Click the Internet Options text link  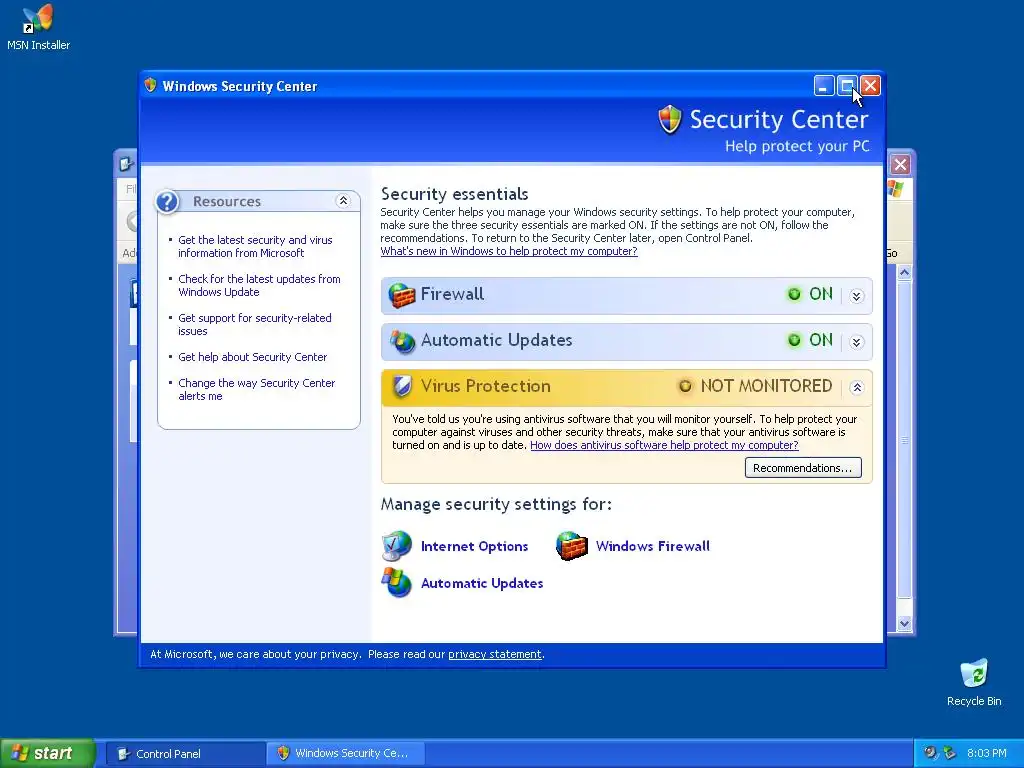(474, 546)
